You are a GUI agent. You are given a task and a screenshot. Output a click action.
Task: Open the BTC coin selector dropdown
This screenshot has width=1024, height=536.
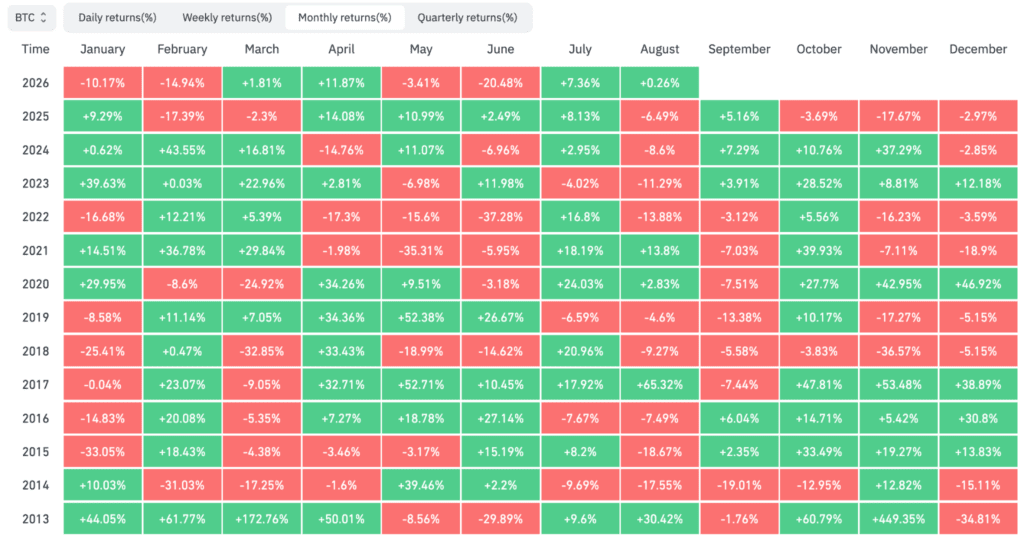pos(31,18)
